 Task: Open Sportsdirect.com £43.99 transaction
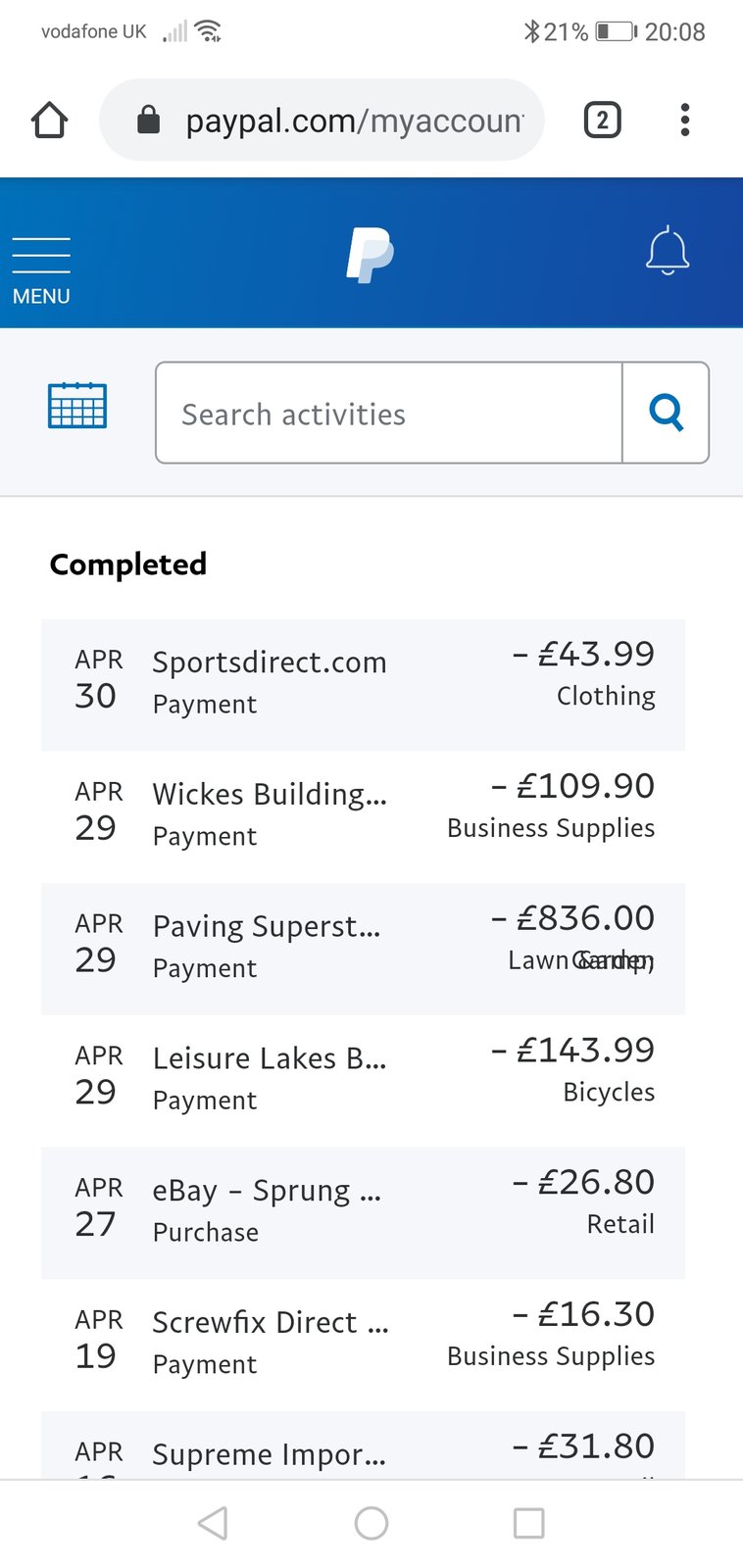pyautogui.click(x=363, y=685)
